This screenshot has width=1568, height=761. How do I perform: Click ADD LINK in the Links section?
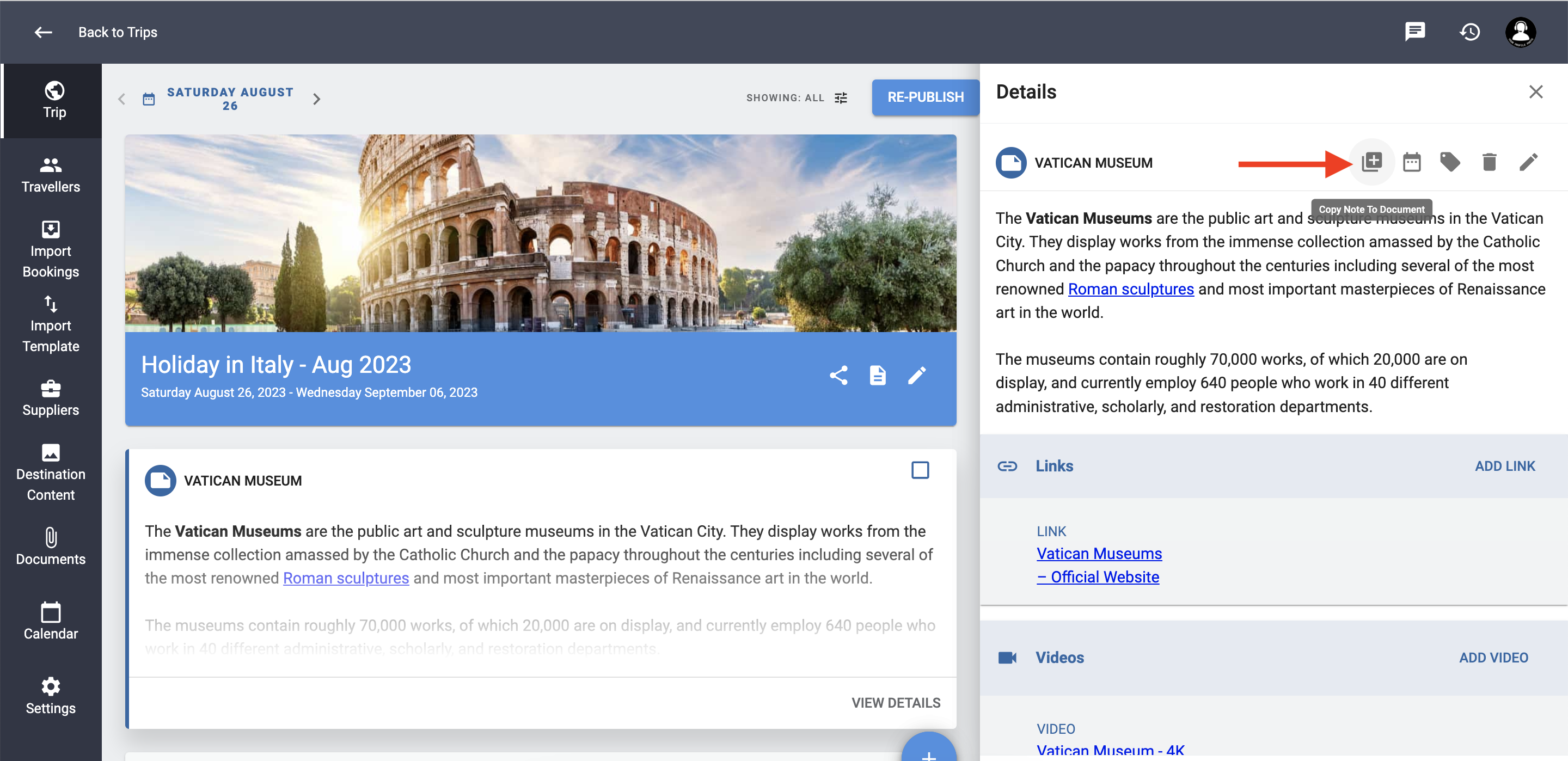click(x=1504, y=467)
